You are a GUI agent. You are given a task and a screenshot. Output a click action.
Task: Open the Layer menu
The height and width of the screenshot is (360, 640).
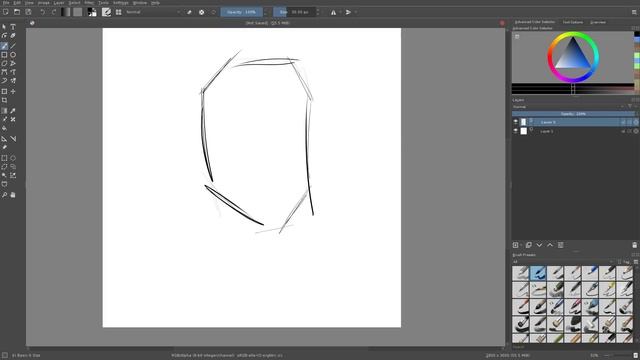(x=59, y=3)
